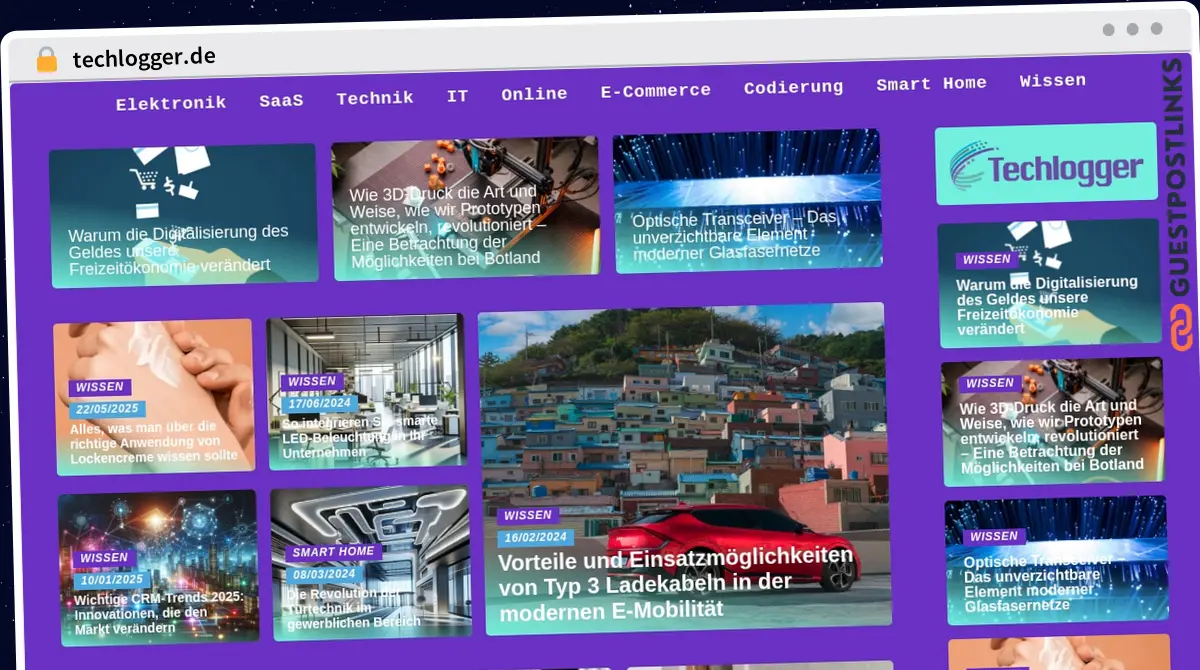Click Wissen tag on LED-Beleuchtungen card
This screenshot has width=1200, height=670.
312,381
